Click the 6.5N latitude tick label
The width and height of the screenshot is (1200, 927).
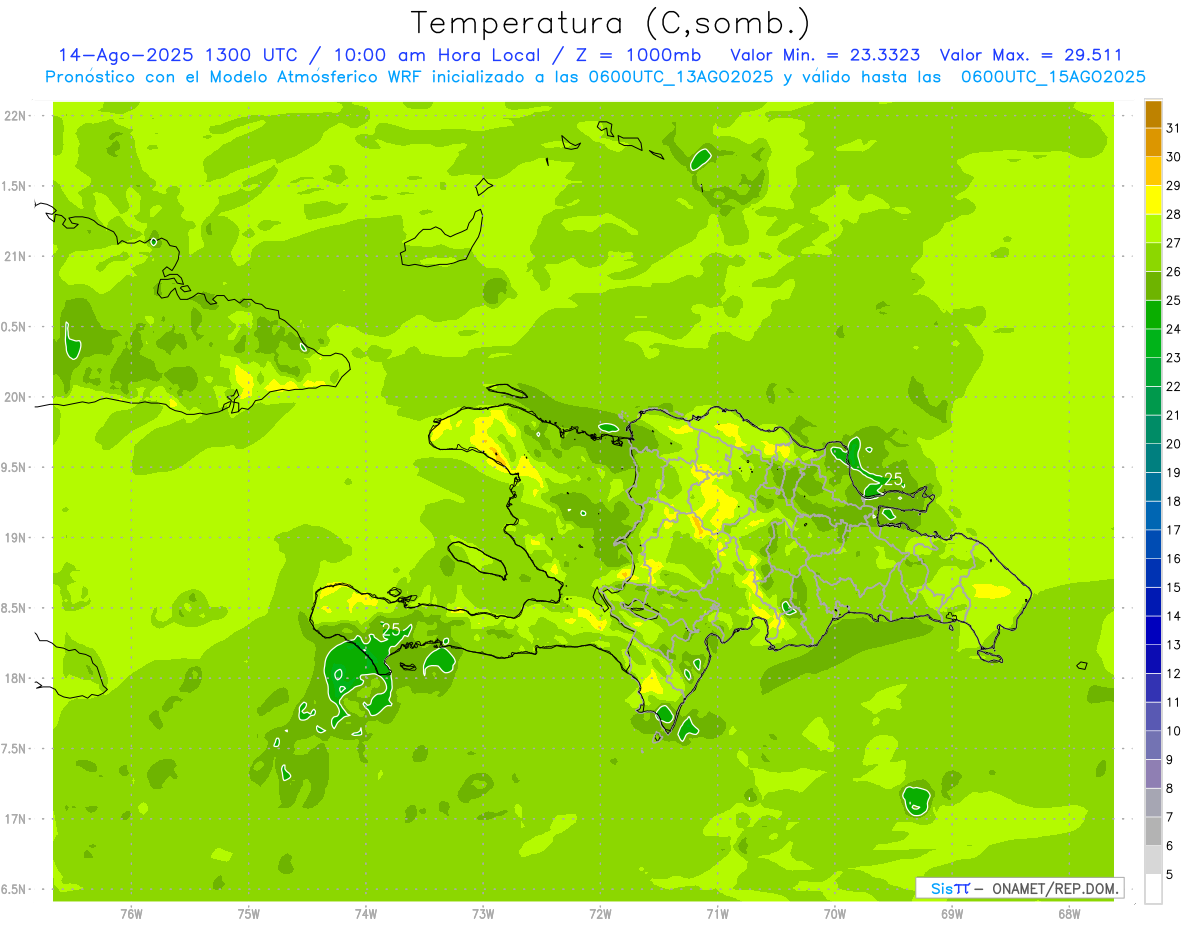click(x=16, y=889)
